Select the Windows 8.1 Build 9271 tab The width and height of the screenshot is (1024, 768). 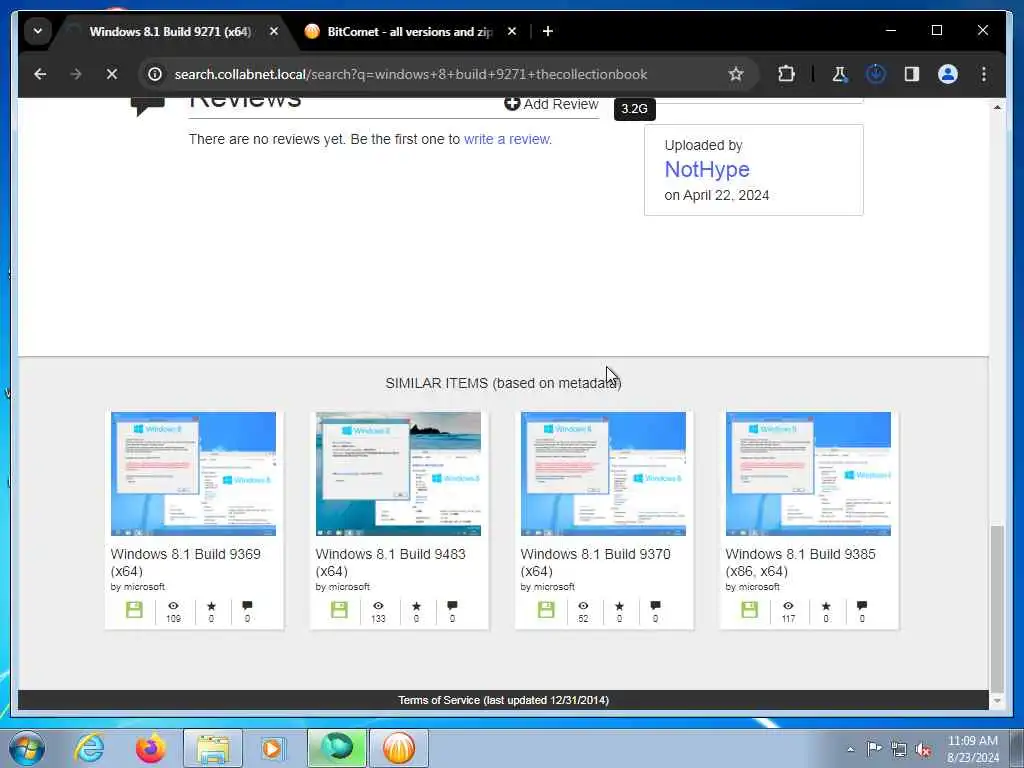click(170, 31)
